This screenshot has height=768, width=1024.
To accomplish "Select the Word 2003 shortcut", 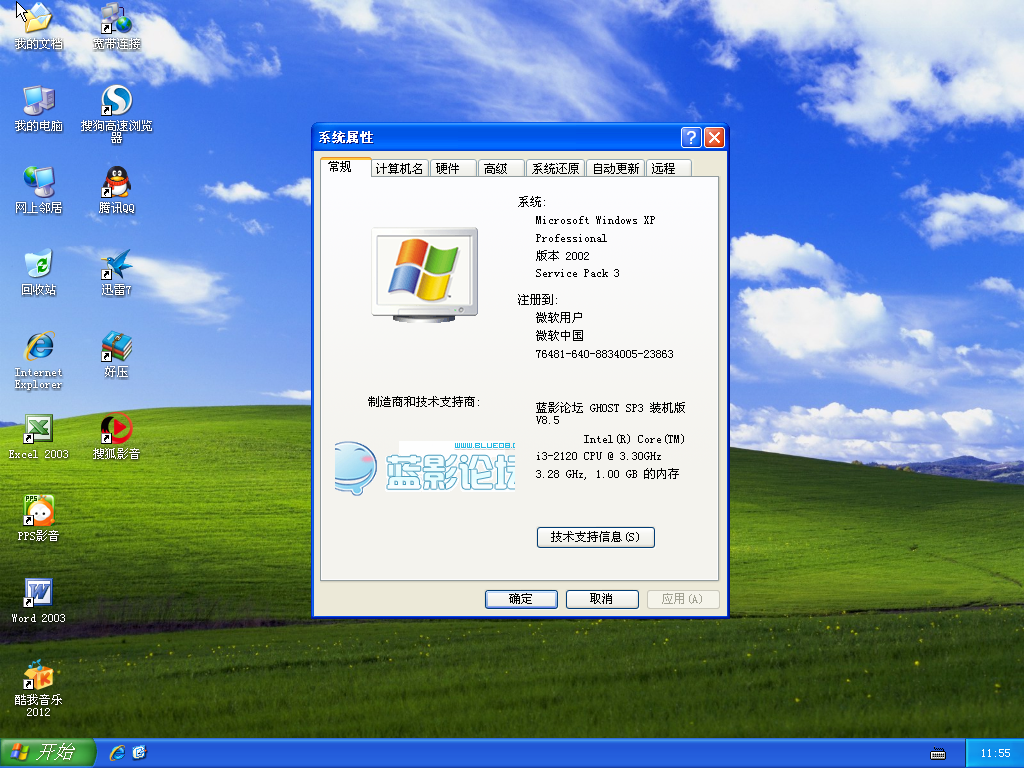I will click(39, 601).
